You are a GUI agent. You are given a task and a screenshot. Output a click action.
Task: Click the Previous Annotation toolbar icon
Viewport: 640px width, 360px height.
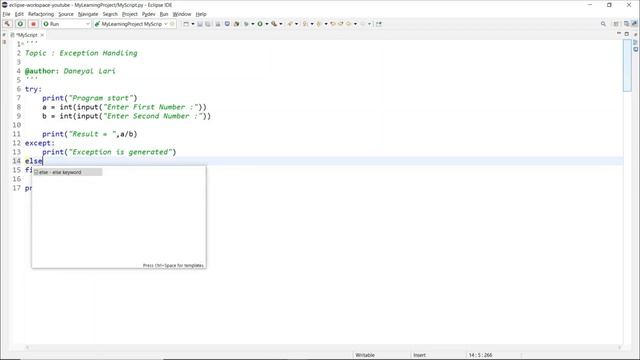(319, 24)
